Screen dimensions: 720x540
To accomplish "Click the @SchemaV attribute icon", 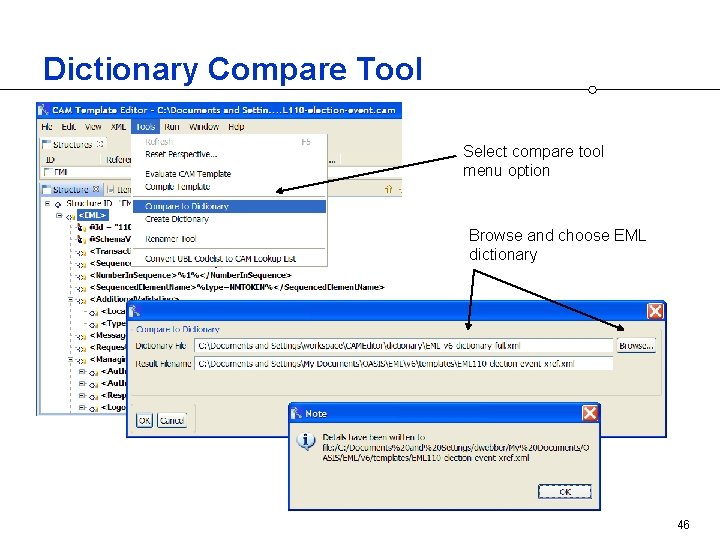I will click(x=81, y=239).
